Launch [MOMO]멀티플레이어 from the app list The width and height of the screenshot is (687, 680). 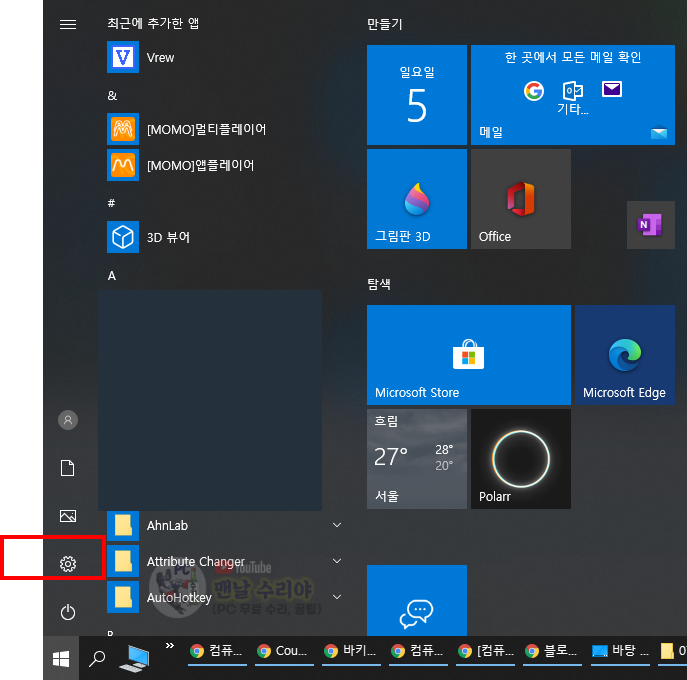point(223,129)
